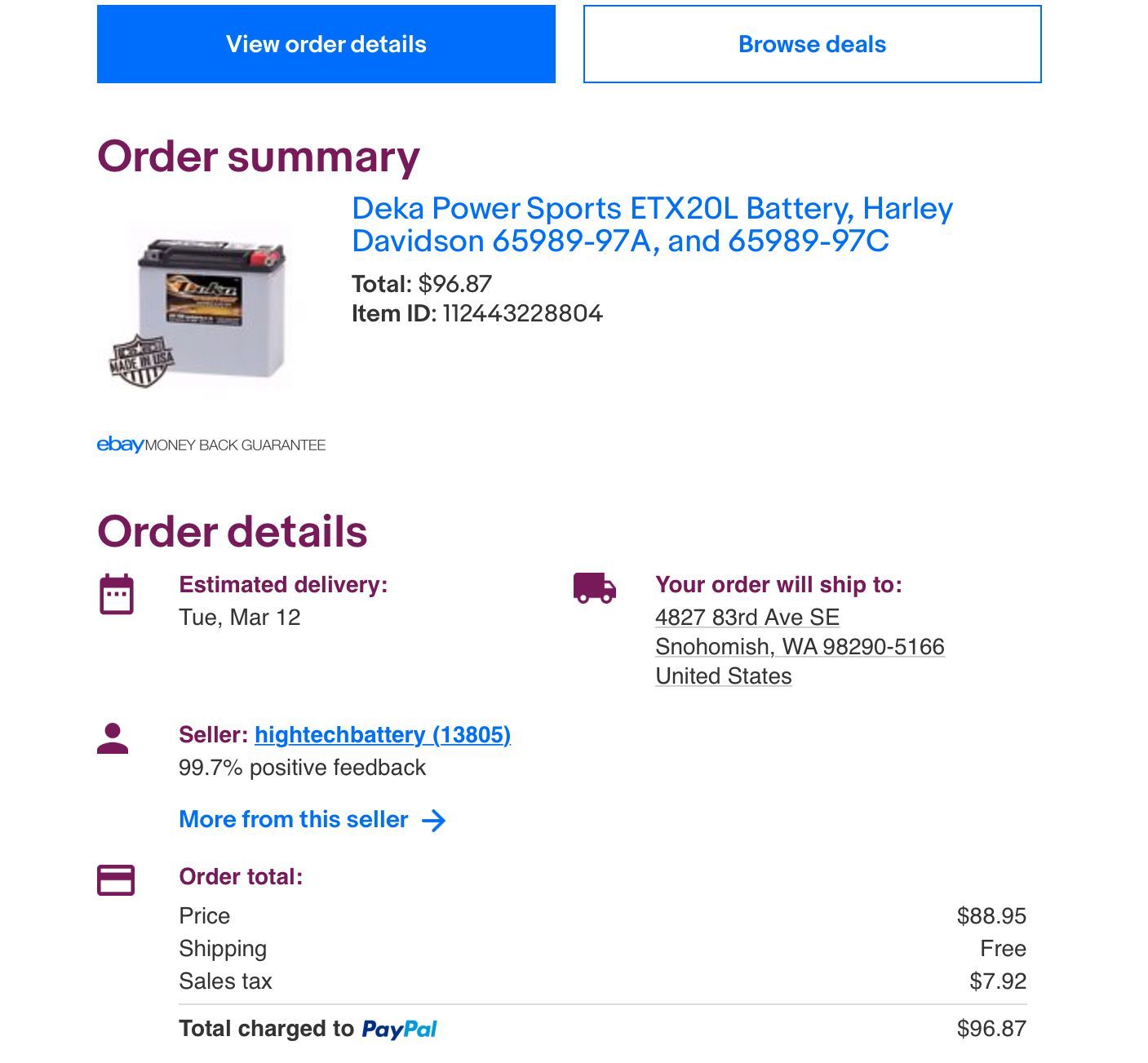Click the eBay Money Back Guarantee logo
The height and width of the screenshot is (1063, 1148).
[x=211, y=445]
